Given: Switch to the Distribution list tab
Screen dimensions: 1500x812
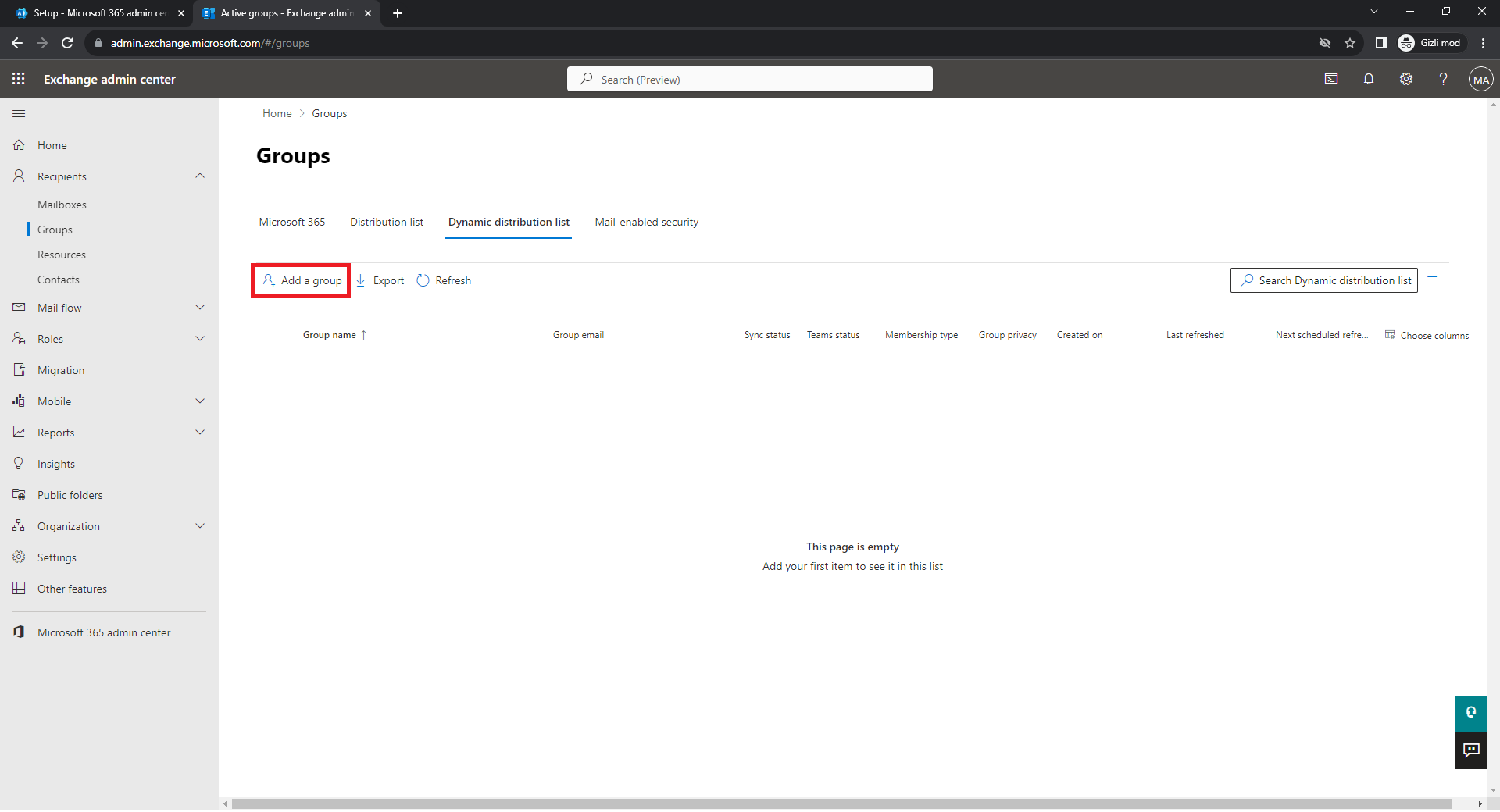Looking at the screenshot, I should [387, 223].
